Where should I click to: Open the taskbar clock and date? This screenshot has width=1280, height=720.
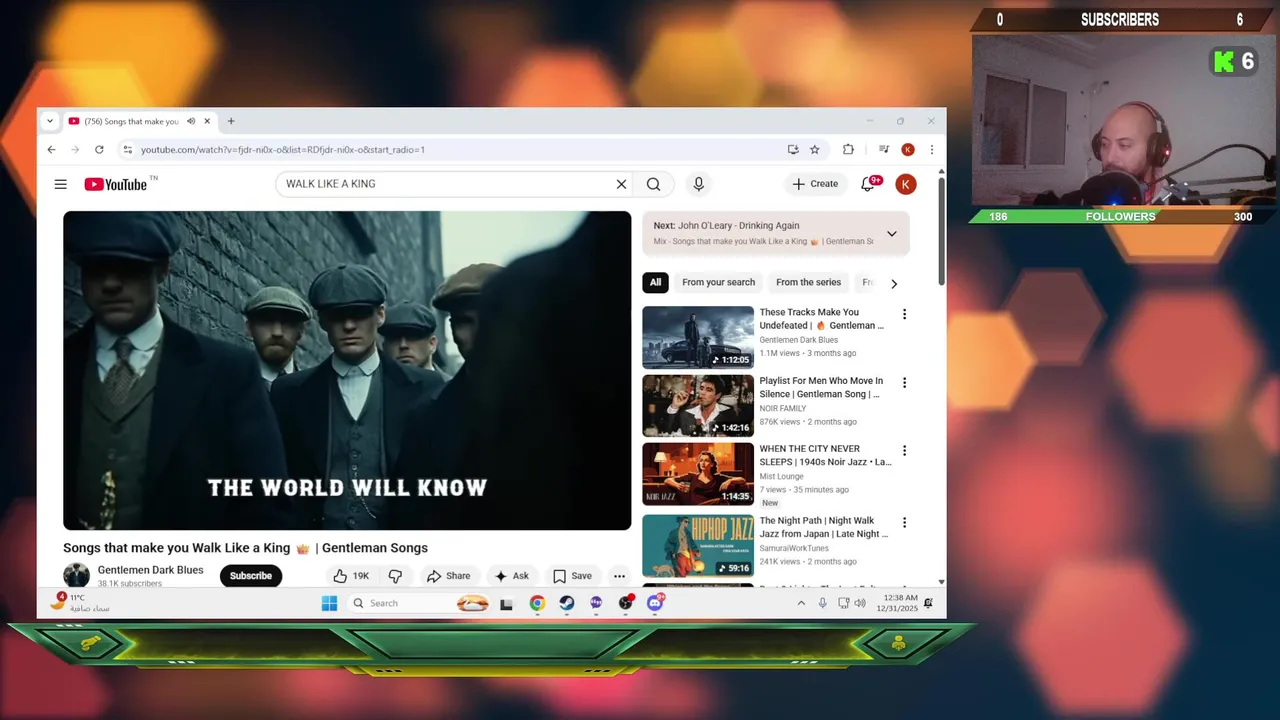(897, 603)
